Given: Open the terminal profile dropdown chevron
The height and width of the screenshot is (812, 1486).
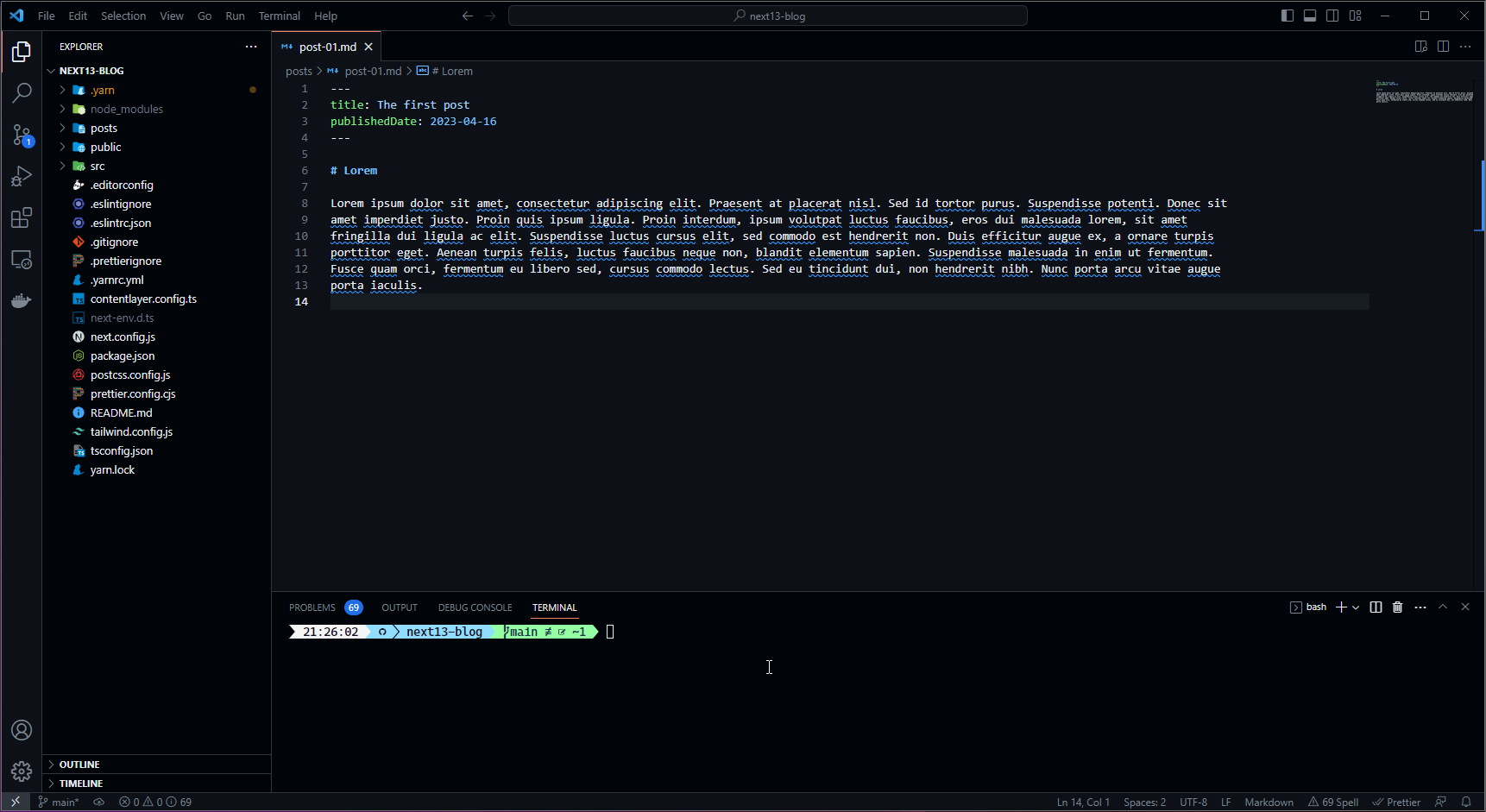Looking at the screenshot, I should (1356, 607).
